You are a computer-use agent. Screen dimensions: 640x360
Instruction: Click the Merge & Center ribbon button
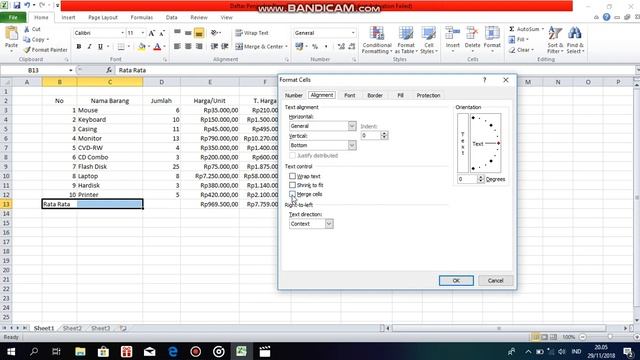261,47
